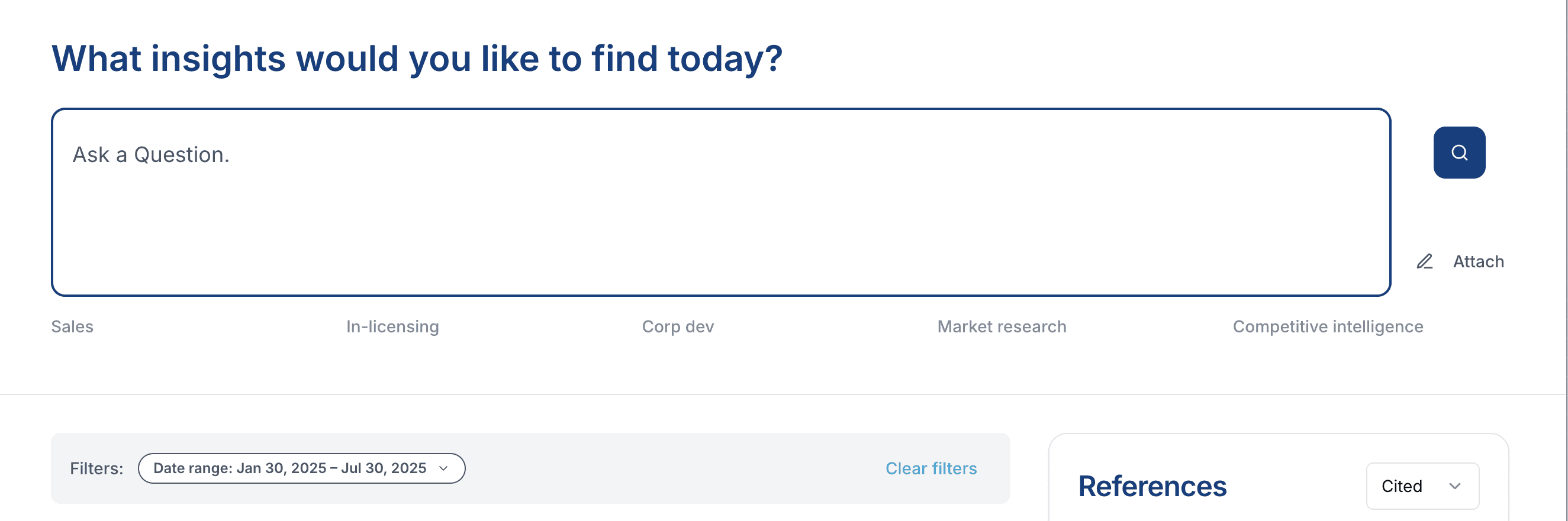Select the magnifying glass on the submit button
Screen dimensions: 1568x521
1458,152
